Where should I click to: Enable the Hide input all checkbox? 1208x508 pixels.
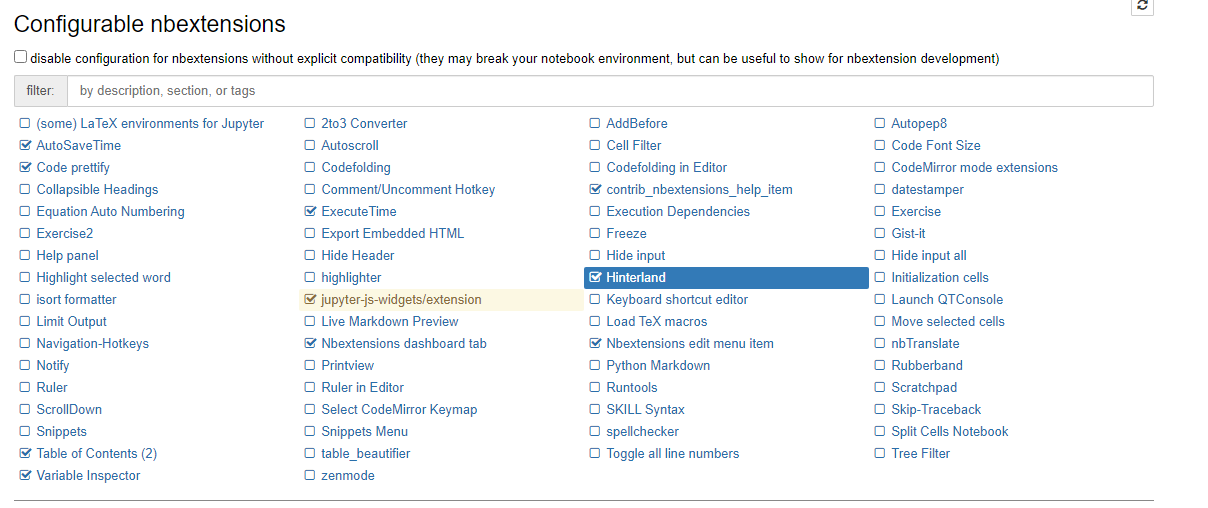pos(880,255)
